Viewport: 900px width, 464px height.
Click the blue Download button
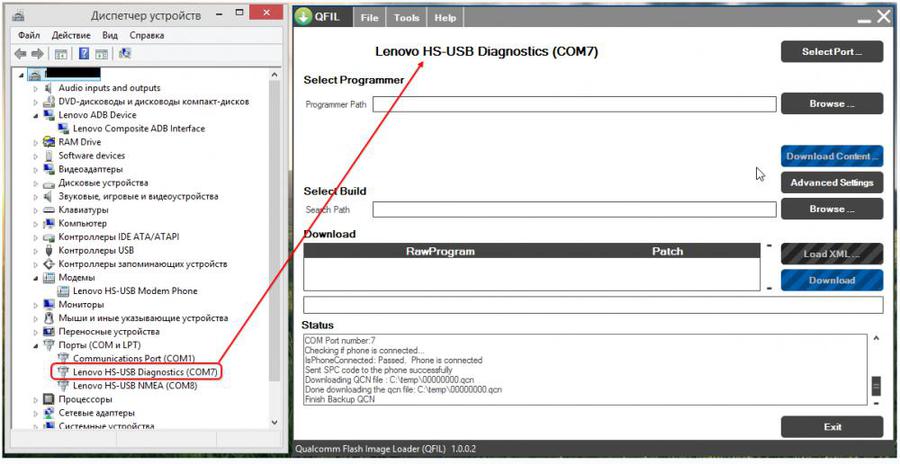point(832,280)
